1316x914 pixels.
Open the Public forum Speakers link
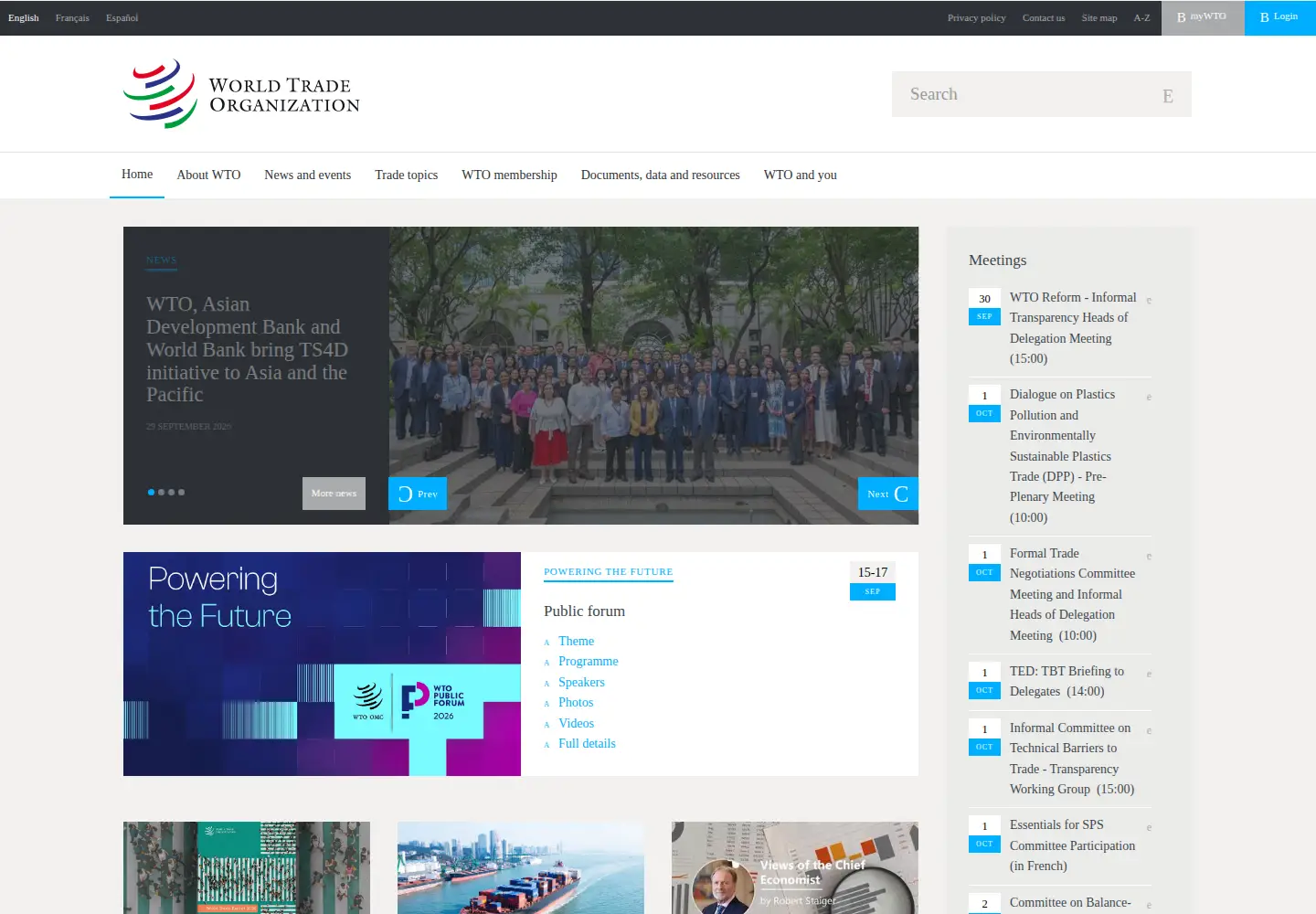click(x=581, y=683)
